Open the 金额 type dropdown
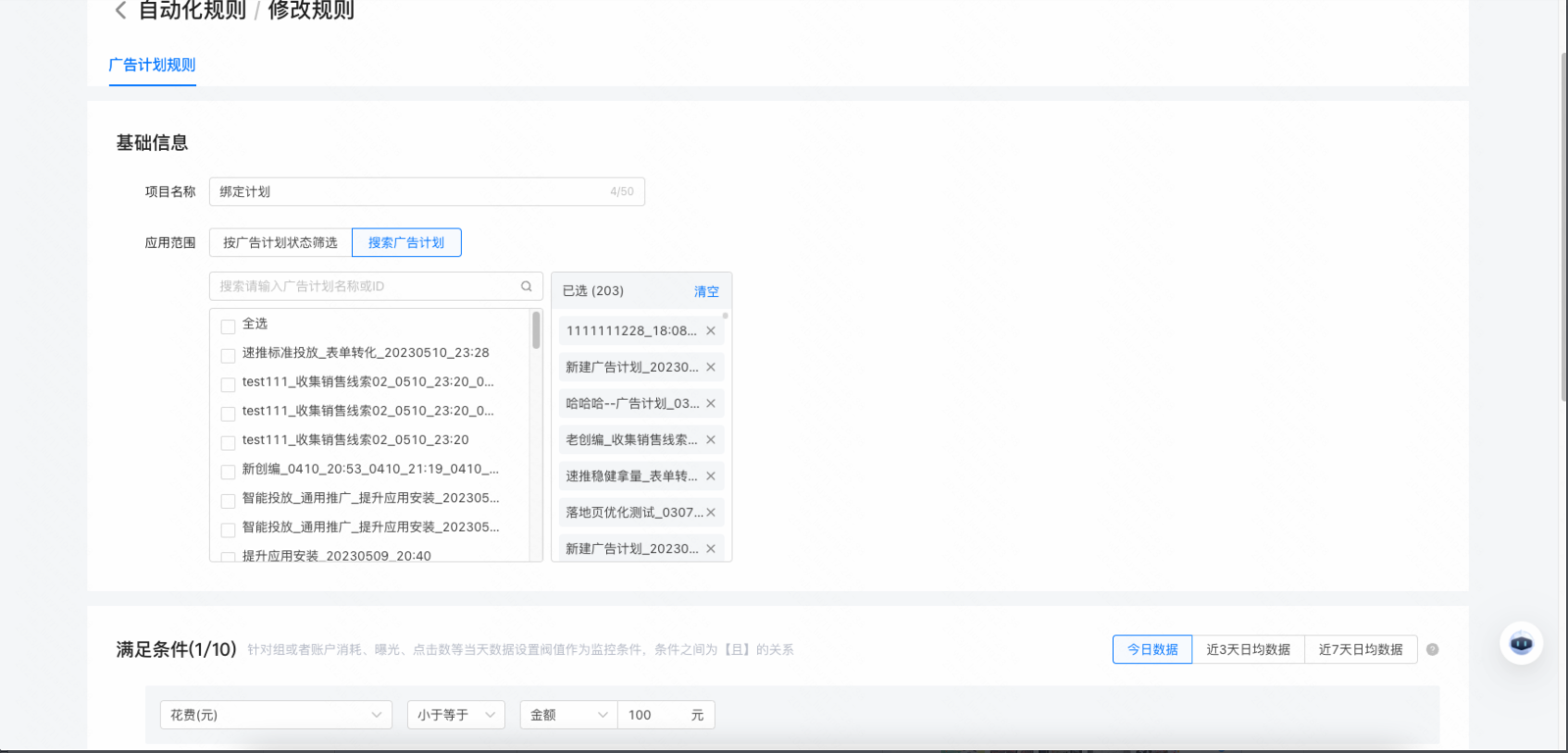The image size is (1568, 753). [568, 714]
